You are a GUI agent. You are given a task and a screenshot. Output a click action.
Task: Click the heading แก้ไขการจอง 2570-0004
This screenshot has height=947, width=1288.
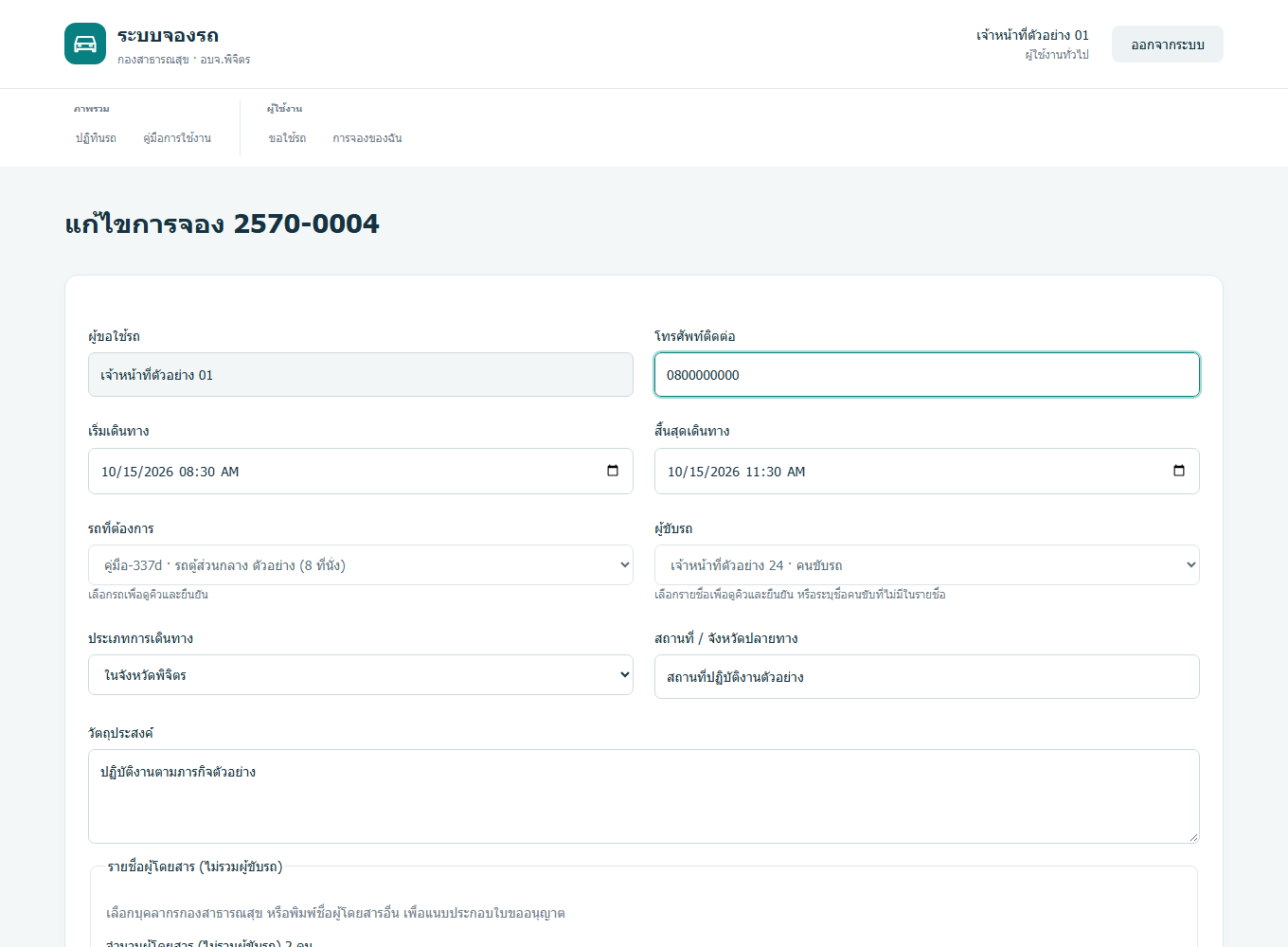pos(222,223)
